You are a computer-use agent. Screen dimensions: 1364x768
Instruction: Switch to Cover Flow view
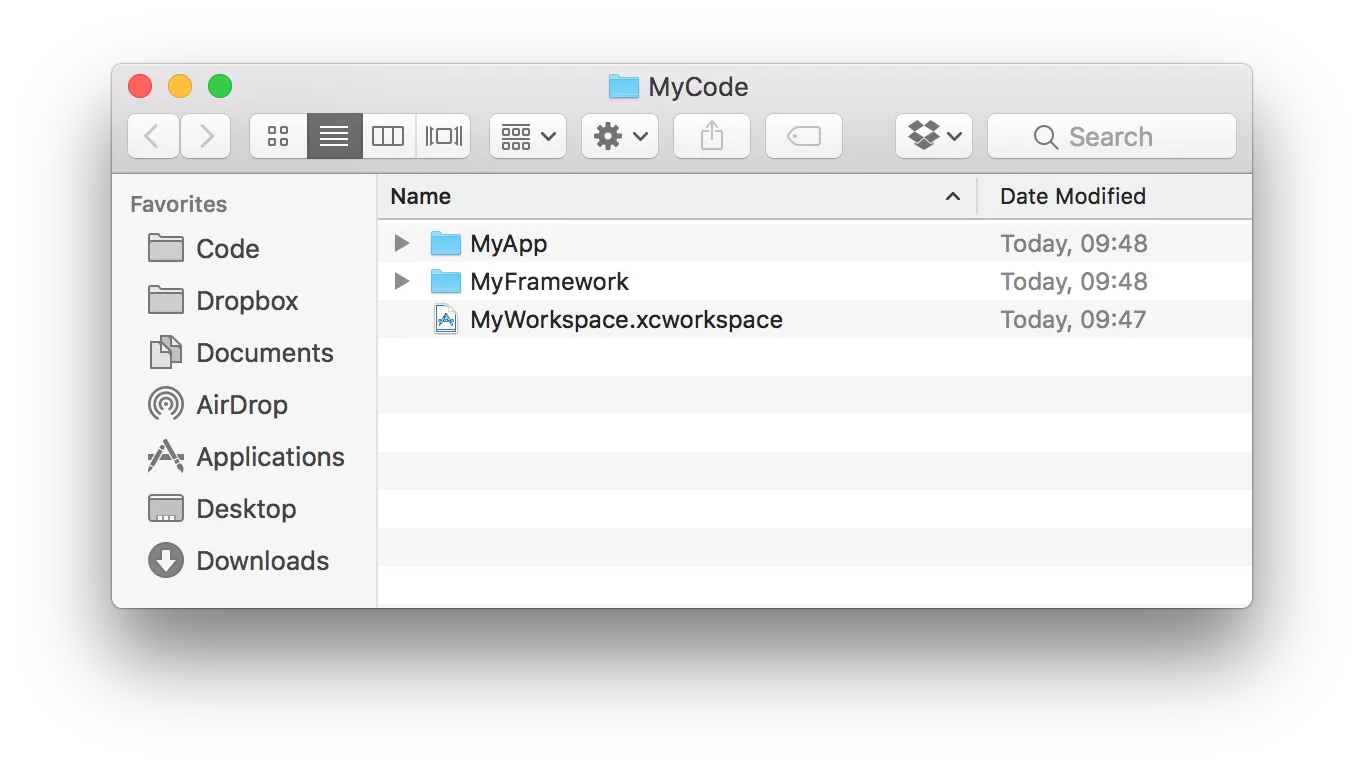tap(443, 136)
